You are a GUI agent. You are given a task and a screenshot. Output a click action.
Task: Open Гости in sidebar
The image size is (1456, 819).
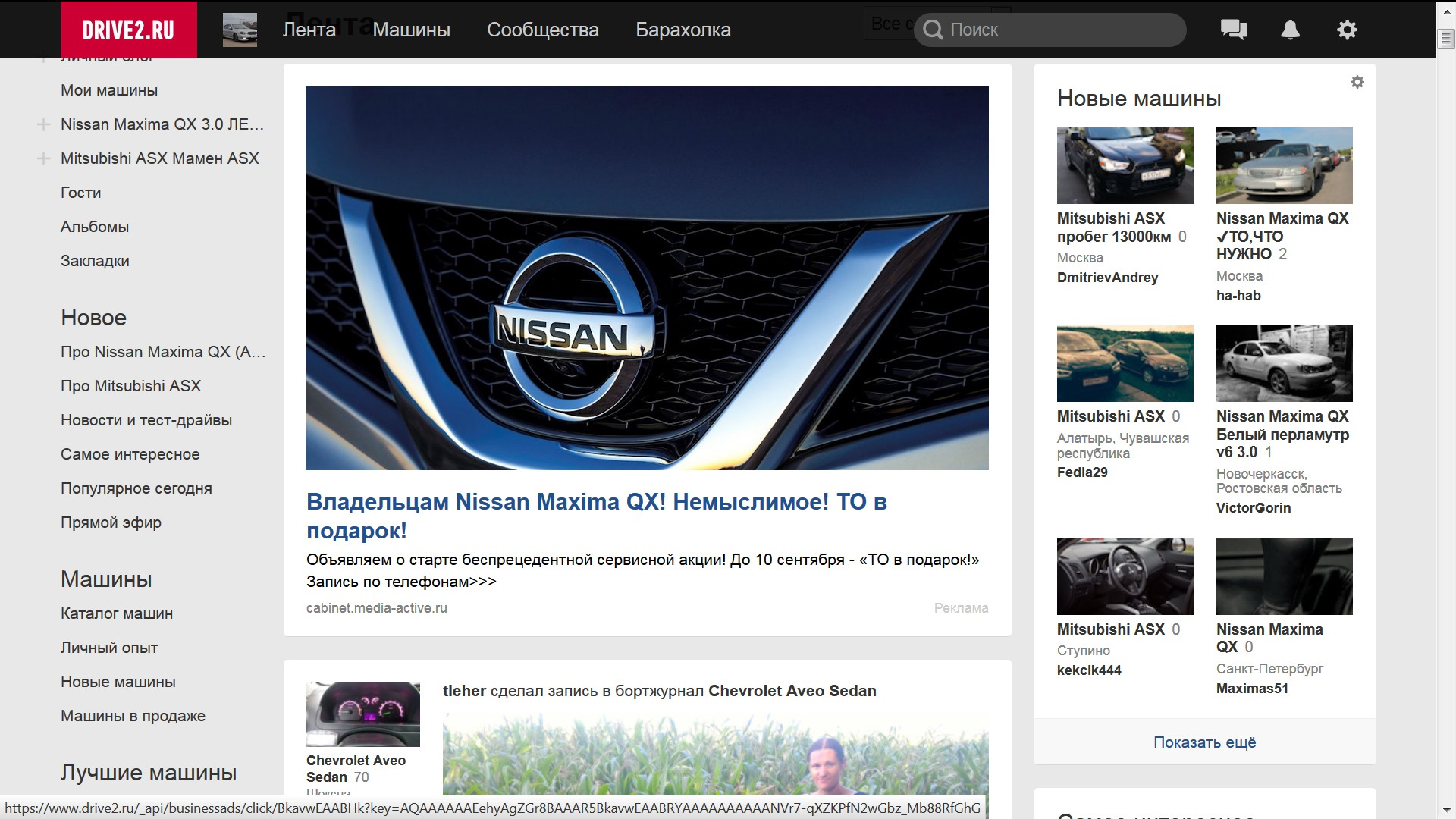(80, 193)
